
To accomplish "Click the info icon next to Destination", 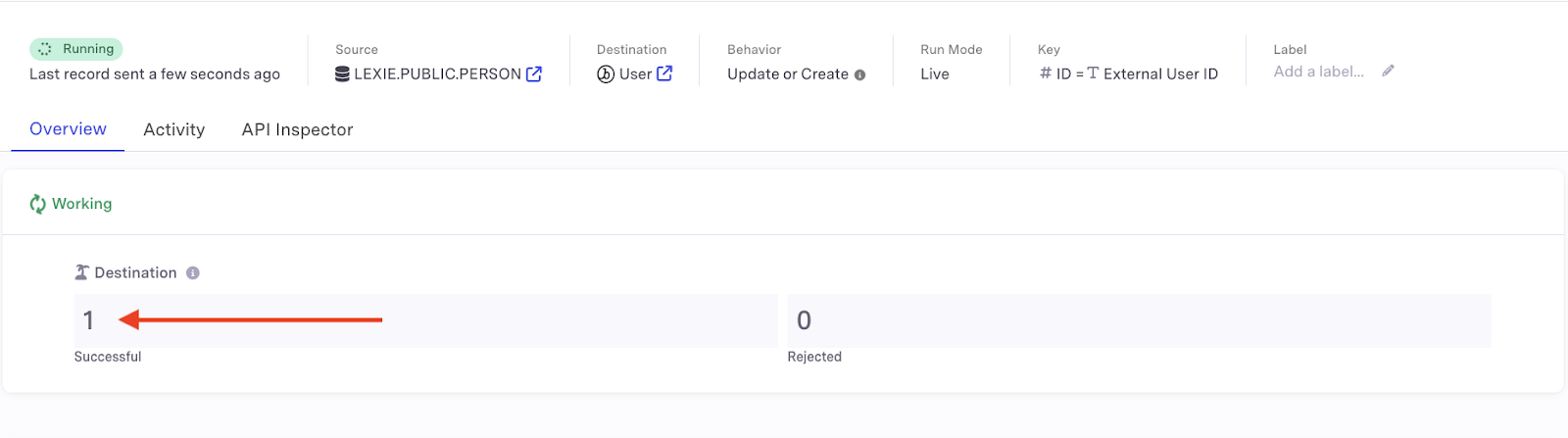I will click(193, 272).
